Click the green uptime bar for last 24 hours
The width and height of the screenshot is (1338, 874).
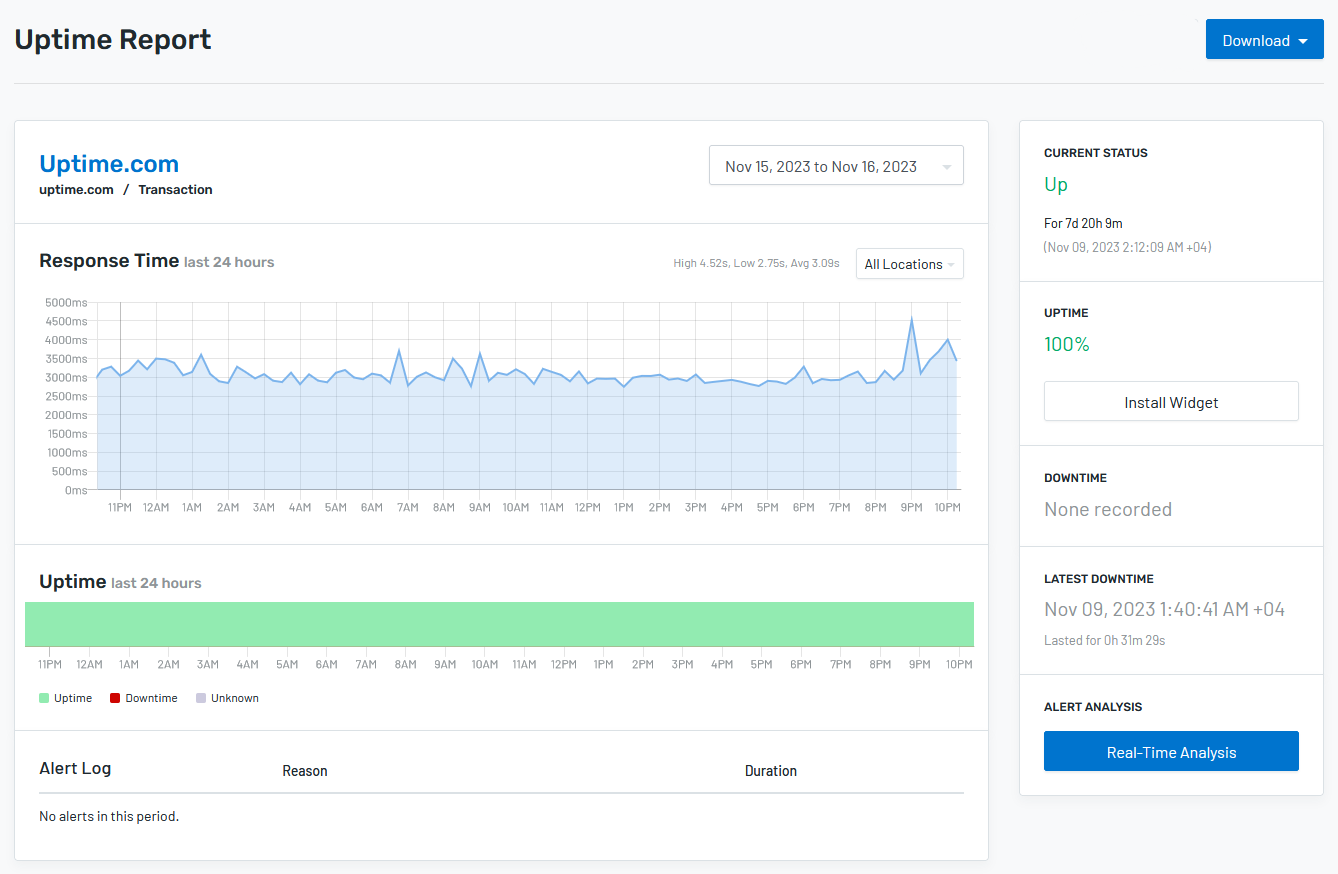click(x=499, y=623)
